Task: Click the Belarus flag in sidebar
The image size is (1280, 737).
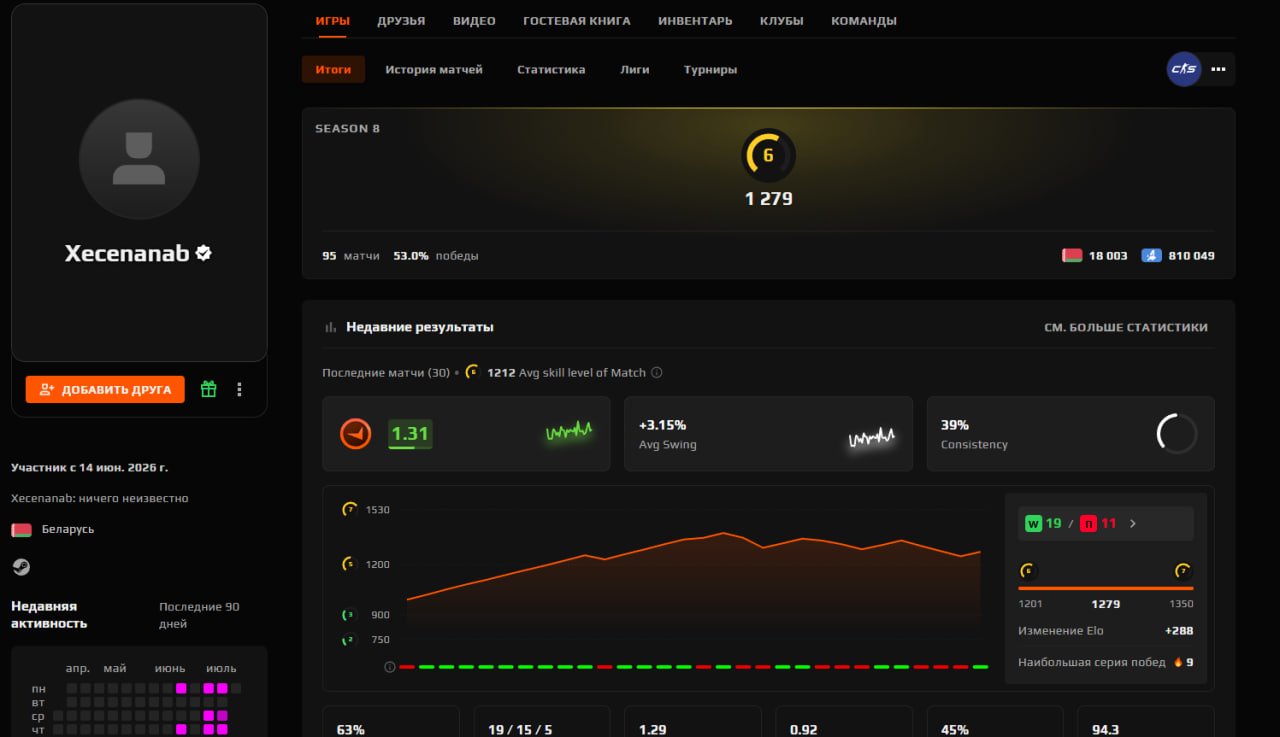Action: point(21,529)
